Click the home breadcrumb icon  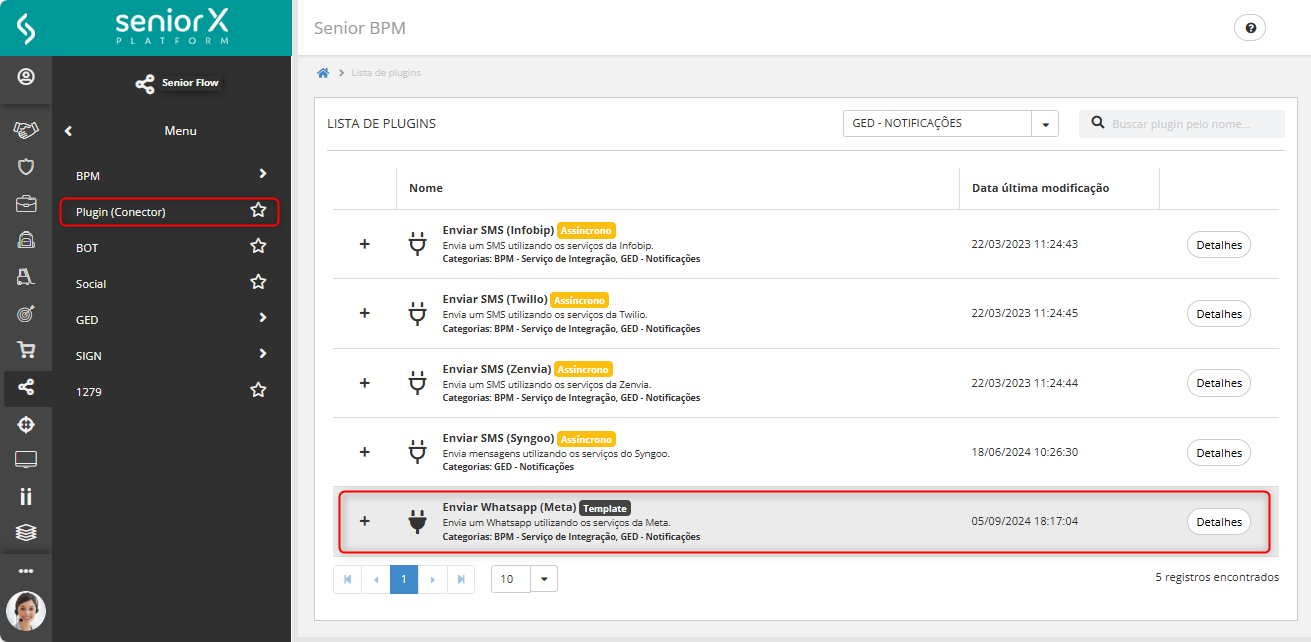[323, 73]
